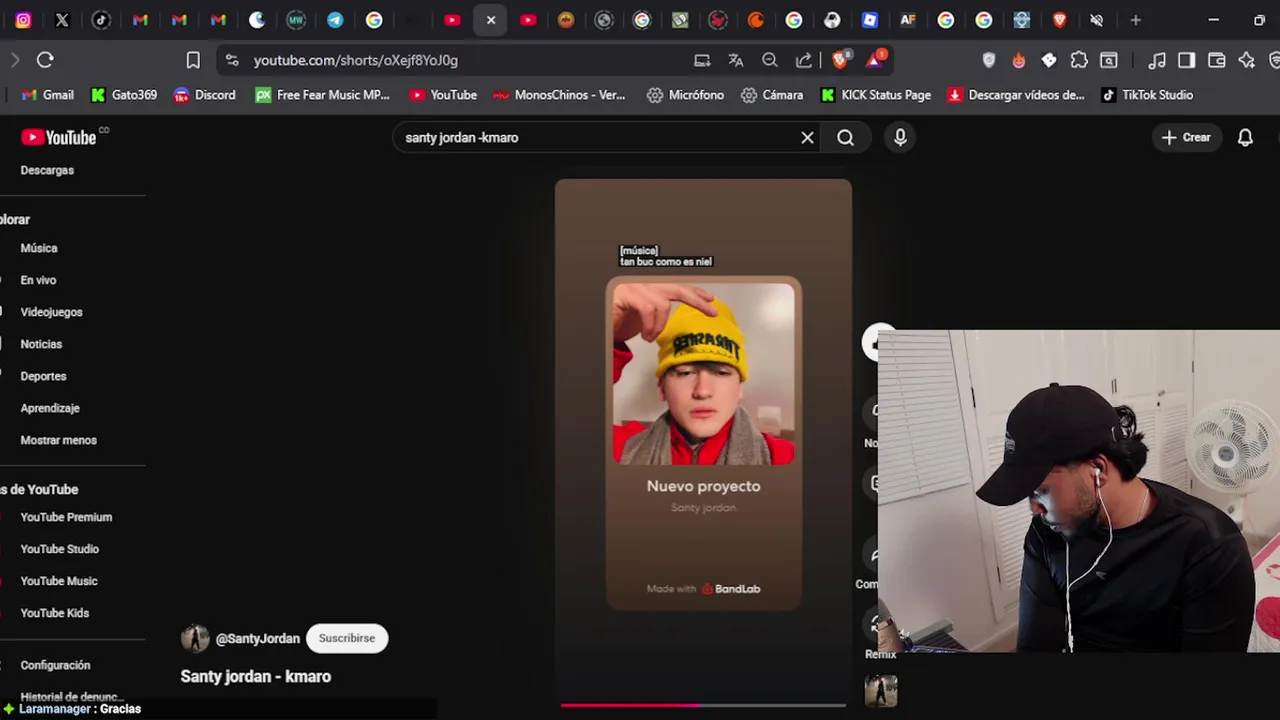Image resolution: width=1280 pixels, height=720 pixels.
Task: Open En vivo in sidebar
Action: [x=38, y=280]
